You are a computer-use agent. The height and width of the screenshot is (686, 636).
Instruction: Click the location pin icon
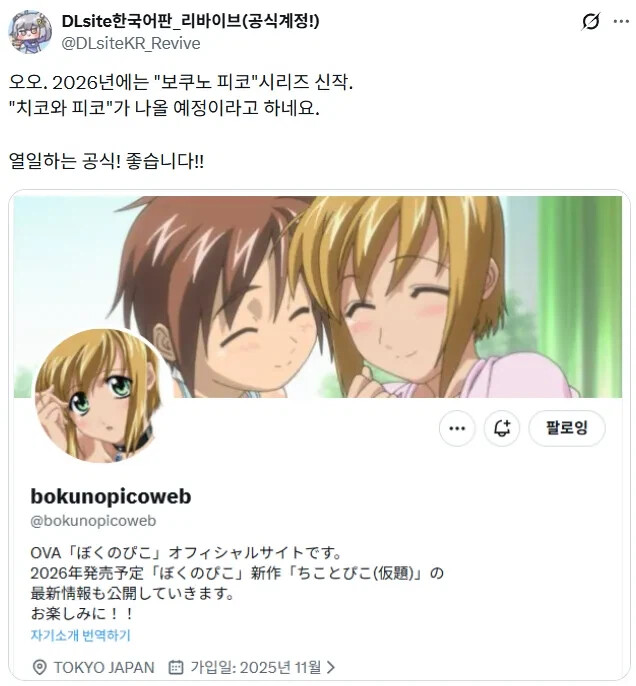(39, 667)
